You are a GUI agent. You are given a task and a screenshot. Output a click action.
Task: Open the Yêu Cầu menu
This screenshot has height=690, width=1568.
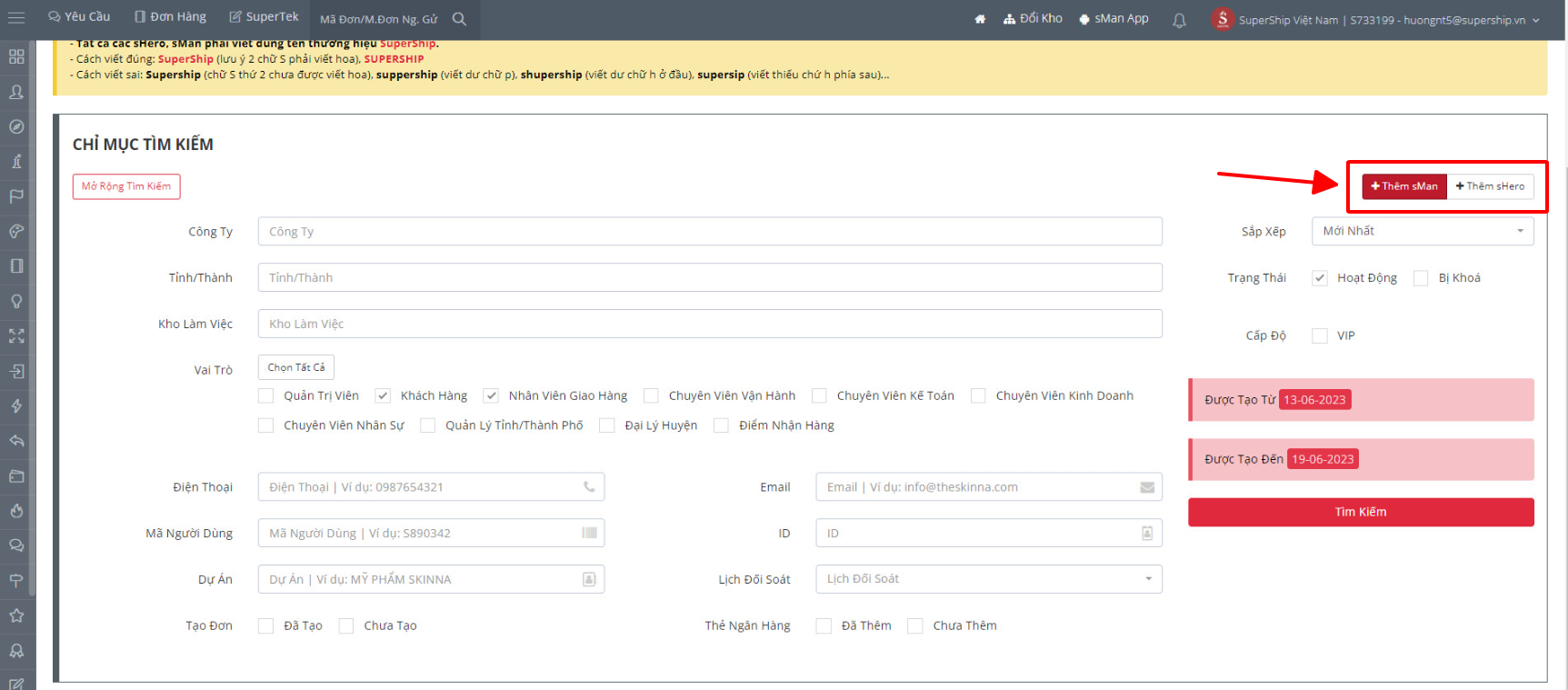79,17
